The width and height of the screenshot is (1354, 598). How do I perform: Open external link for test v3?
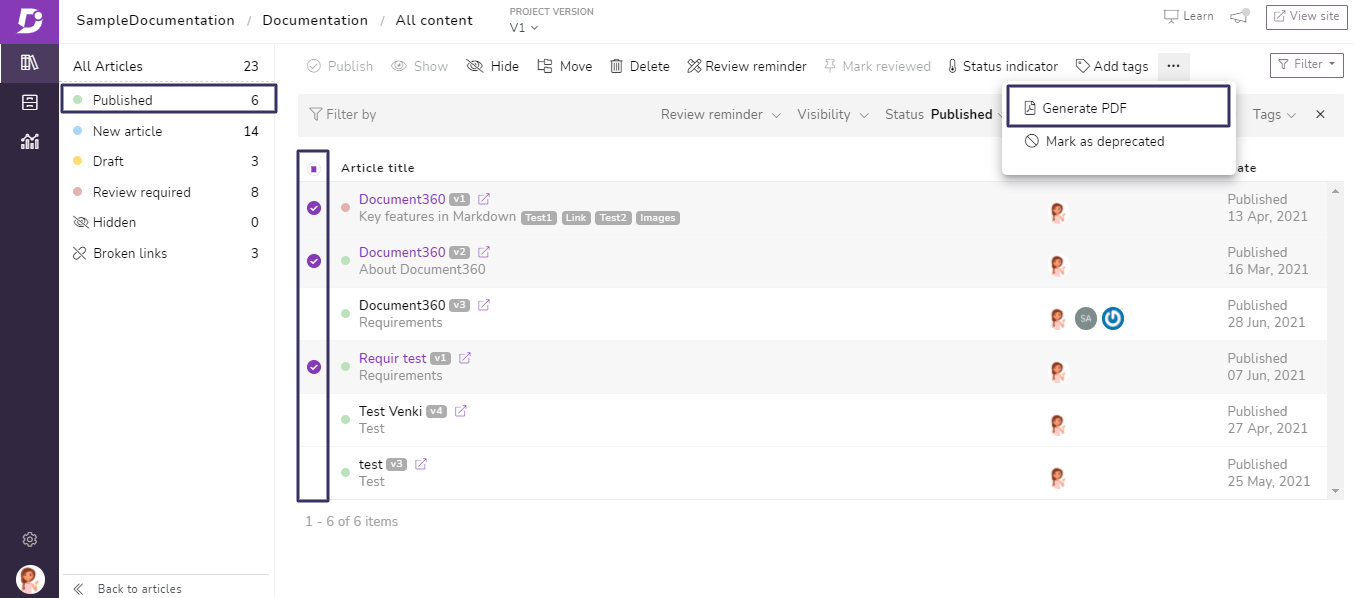coord(421,464)
